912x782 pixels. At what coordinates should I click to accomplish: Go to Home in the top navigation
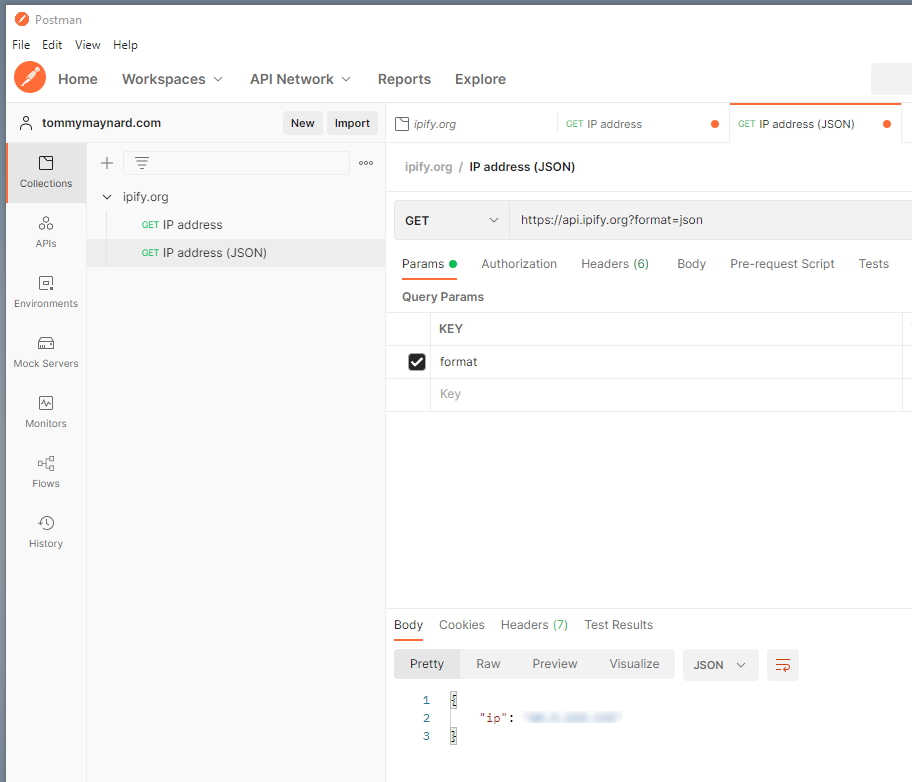click(78, 79)
